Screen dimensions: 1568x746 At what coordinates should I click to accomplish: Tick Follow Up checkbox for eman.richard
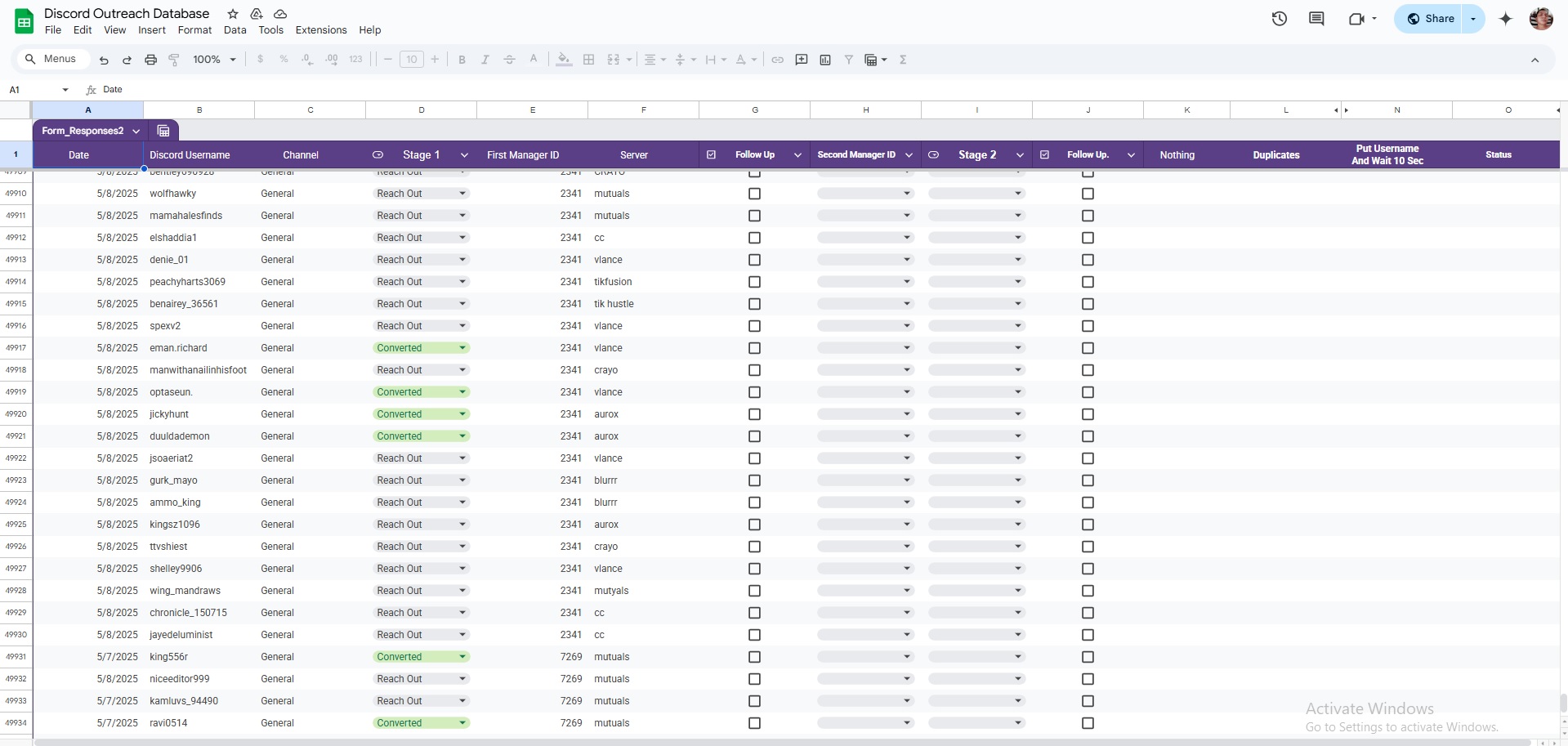pyautogui.click(x=754, y=348)
